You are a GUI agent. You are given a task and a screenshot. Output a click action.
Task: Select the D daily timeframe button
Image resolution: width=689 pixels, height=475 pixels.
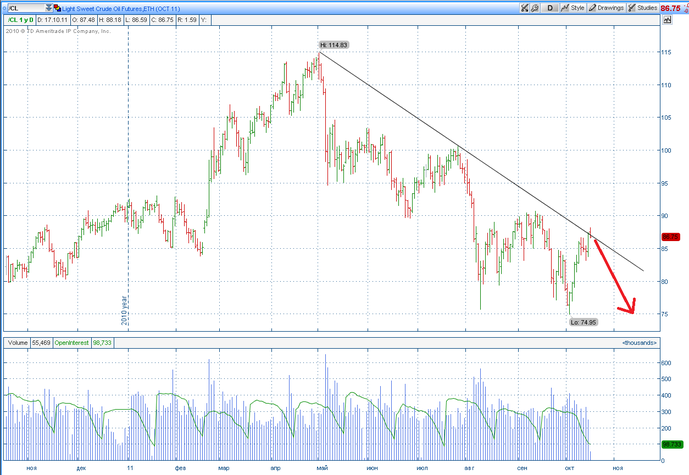[x=550, y=8]
